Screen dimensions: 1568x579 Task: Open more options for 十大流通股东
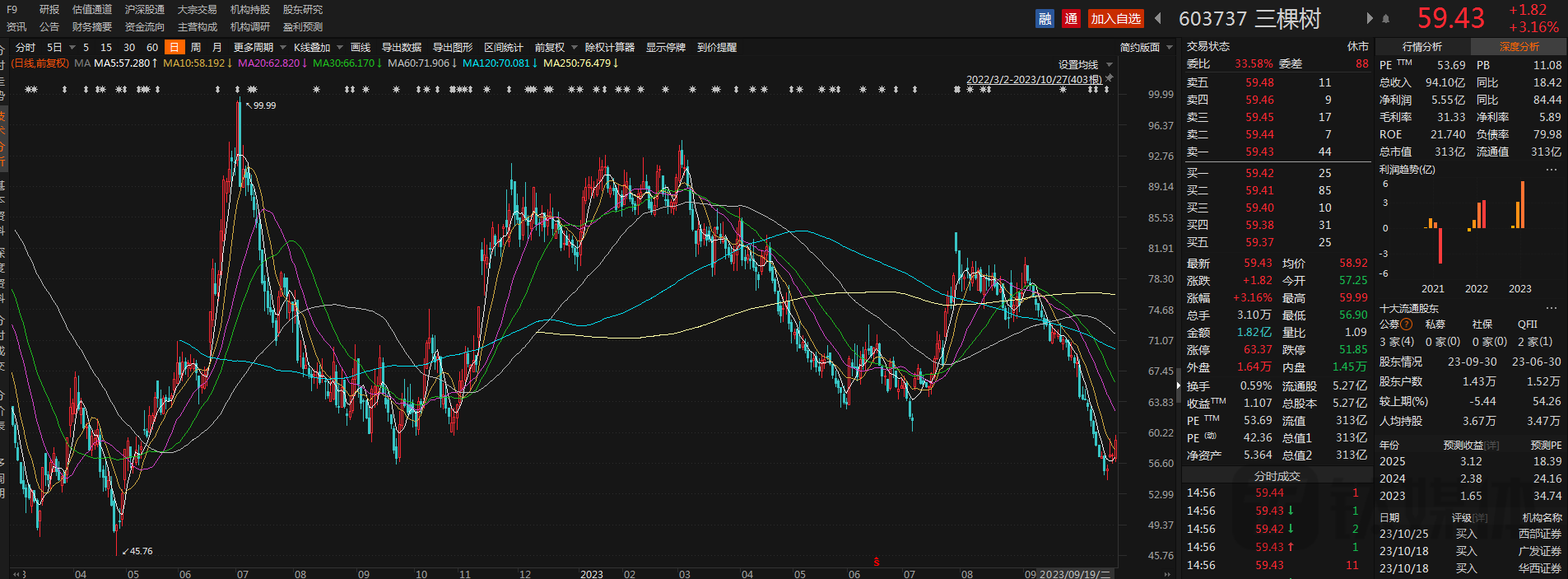point(1552,308)
